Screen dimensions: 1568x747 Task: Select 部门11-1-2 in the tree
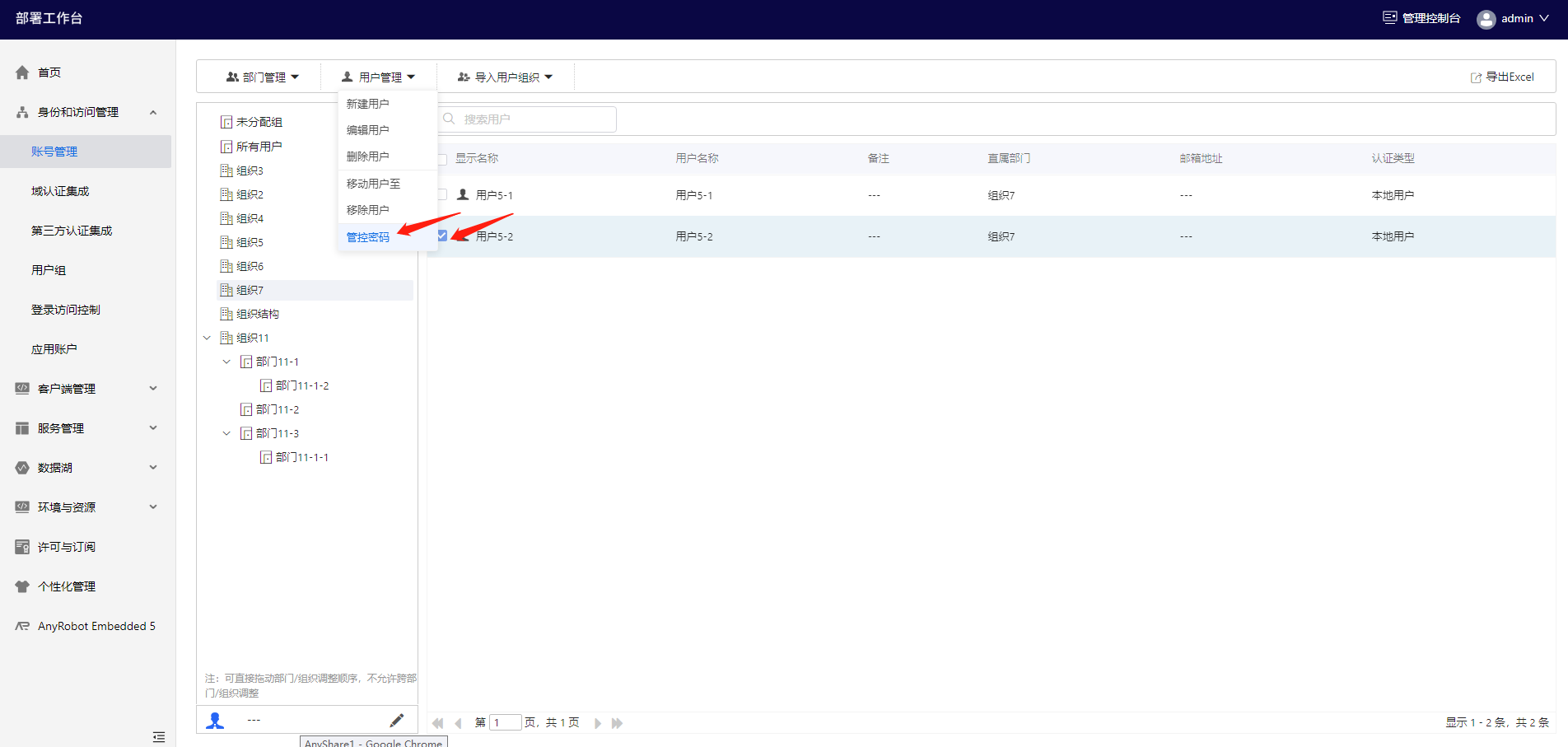click(x=302, y=385)
